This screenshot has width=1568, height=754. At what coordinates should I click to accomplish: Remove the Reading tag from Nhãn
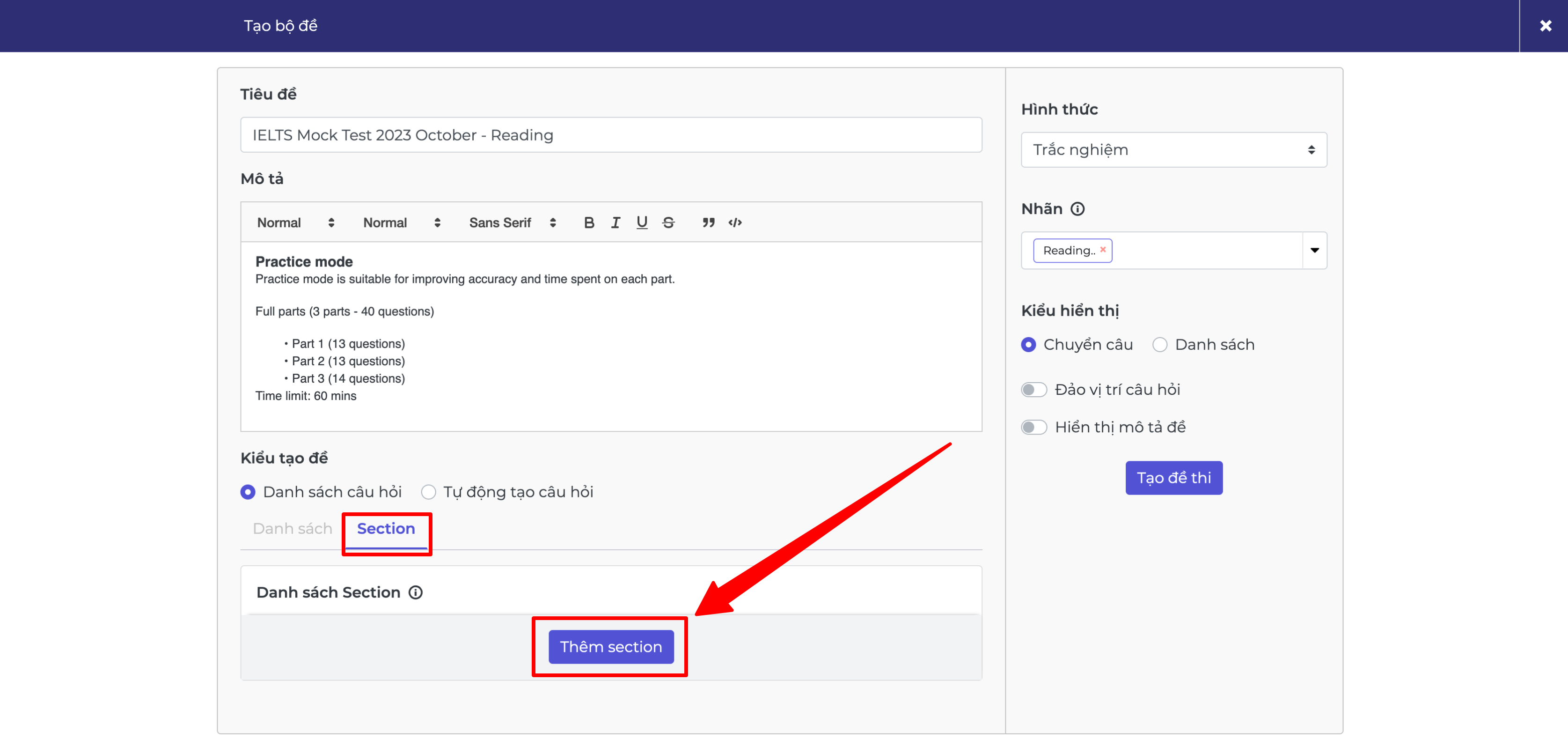[x=1102, y=250]
